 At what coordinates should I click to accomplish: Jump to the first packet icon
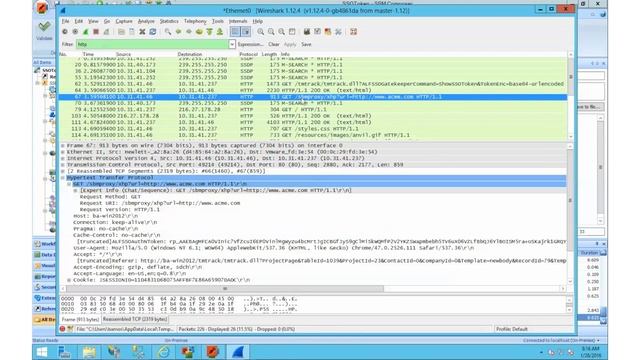pyautogui.click(x=209, y=32)
